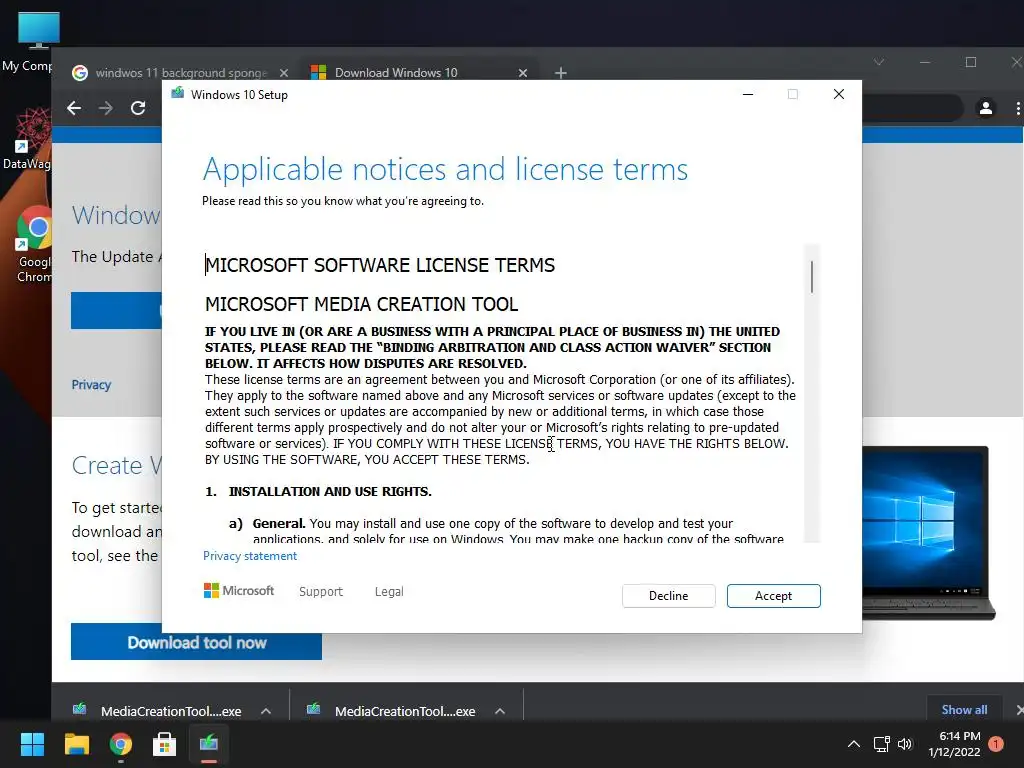Close the Windows 10 Setup dialog
The width and height of the screenshot is (1024, 768).
(x=839, y=94)
